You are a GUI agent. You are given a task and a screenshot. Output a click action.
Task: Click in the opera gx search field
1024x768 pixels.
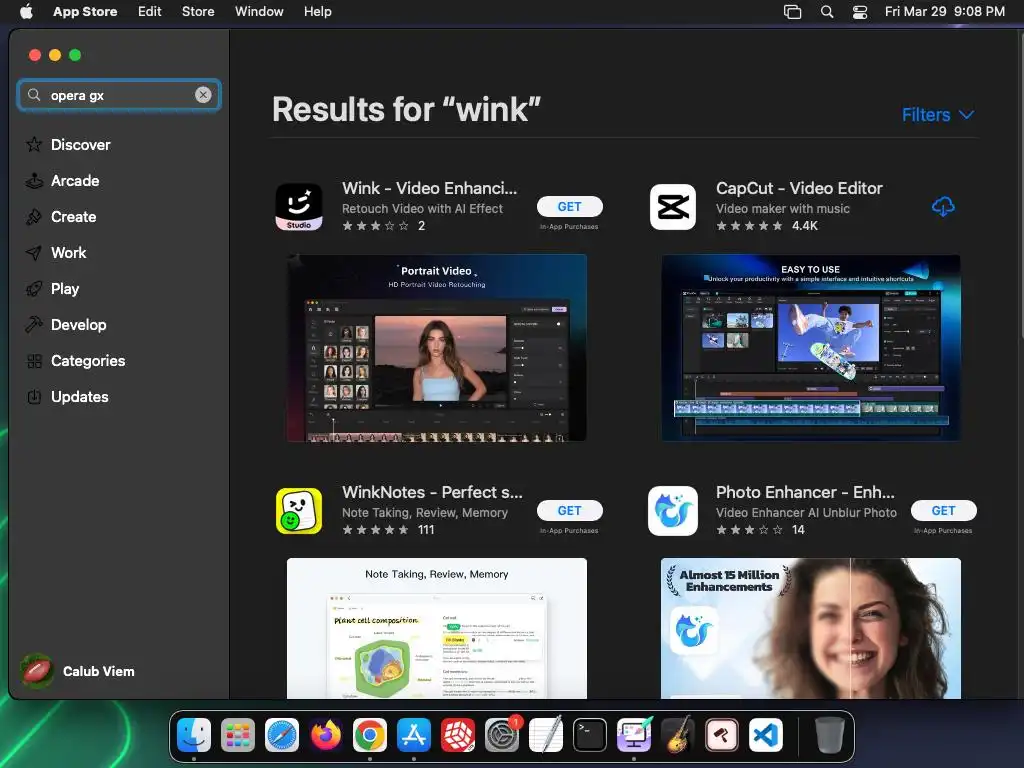(121, 95)
